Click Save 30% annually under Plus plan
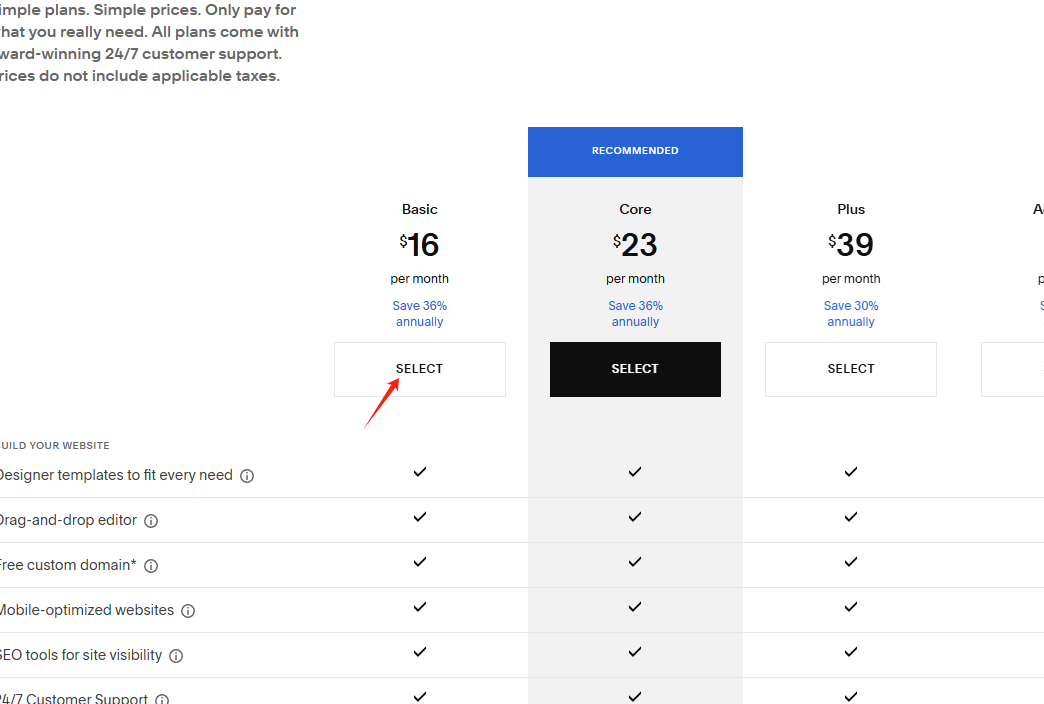The width and height of the screenshot is (1044, 704). pos(851,314)
